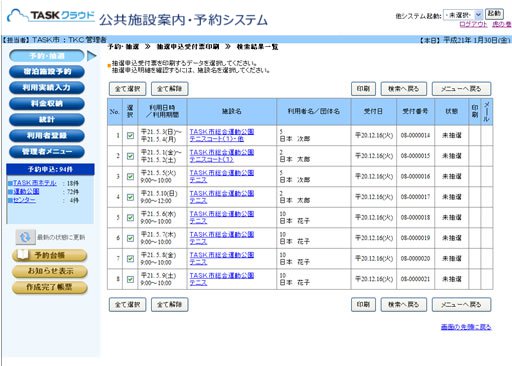The width and height of the screenshot is (512, 366).
Task: Click the 状態 column header
Action: click(452, 111)
